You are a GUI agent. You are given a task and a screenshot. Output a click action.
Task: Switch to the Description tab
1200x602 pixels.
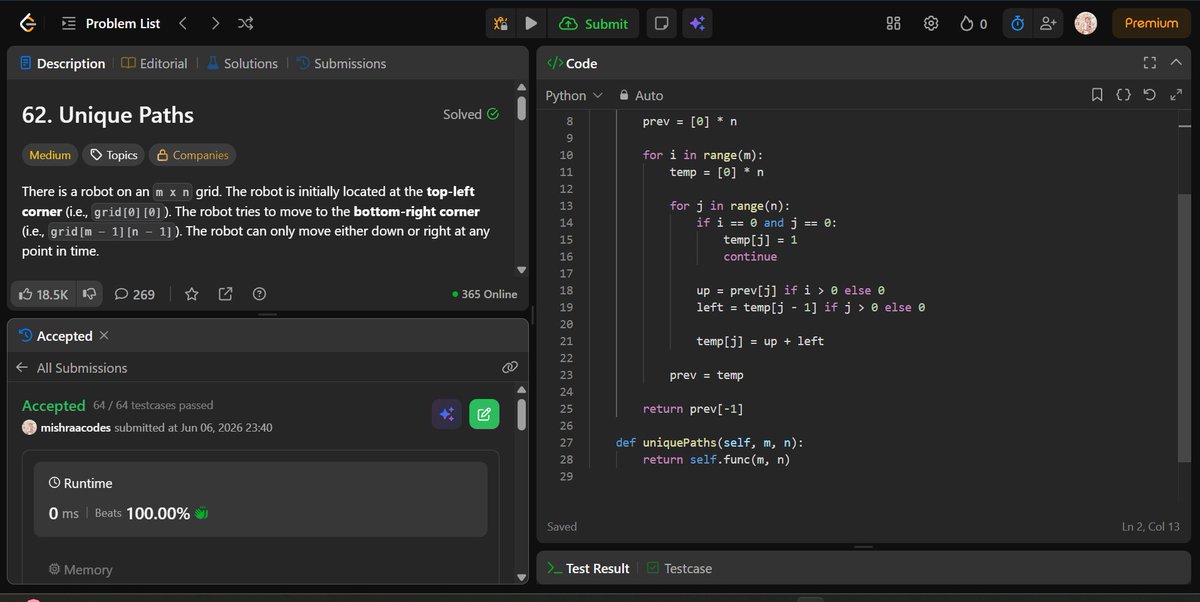[62, 63]
